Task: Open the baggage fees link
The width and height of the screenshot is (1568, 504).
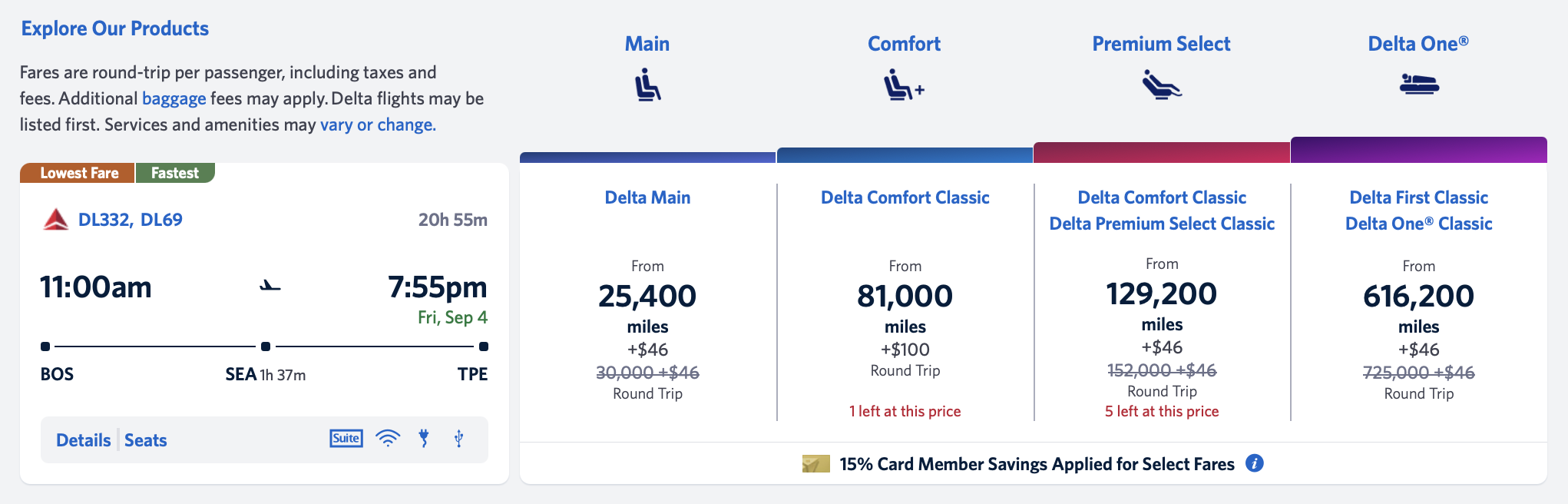Action: pyautogui.click(x=174, y=98)
